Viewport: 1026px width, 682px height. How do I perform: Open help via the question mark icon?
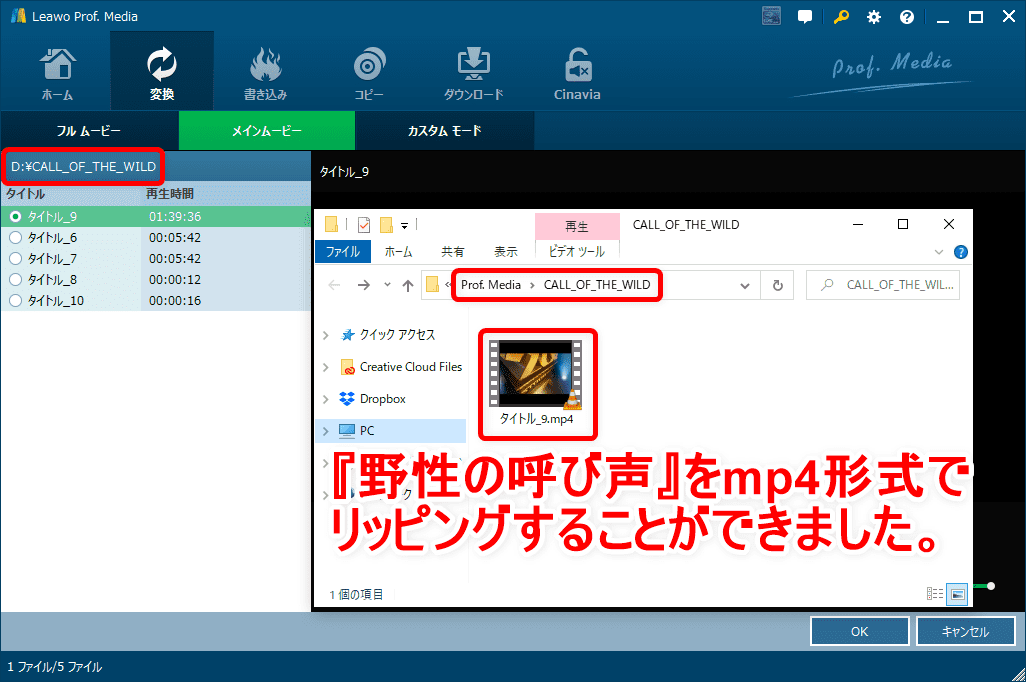point(906,17)
